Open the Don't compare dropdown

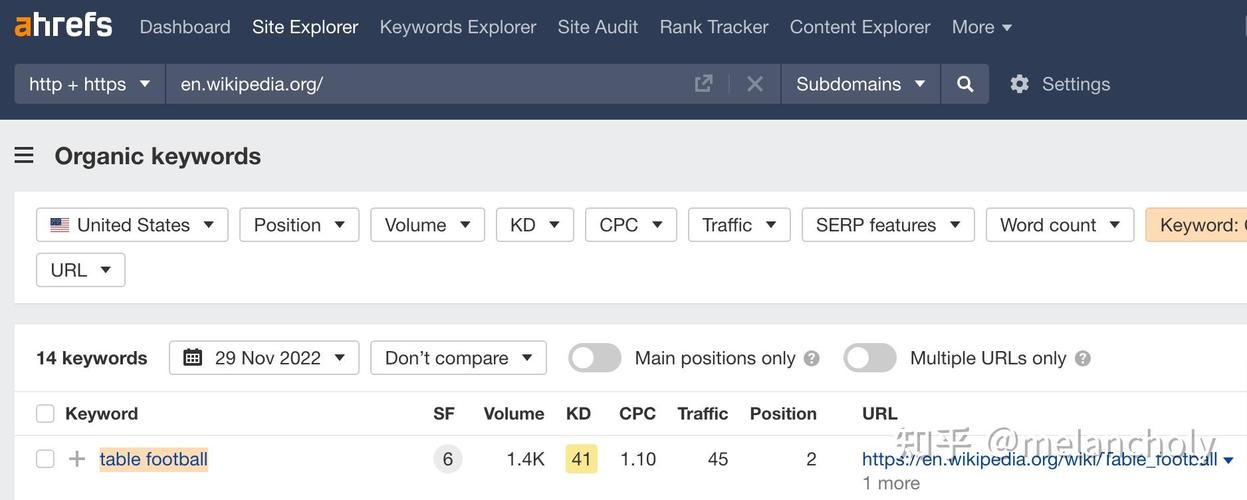(458, 358)
